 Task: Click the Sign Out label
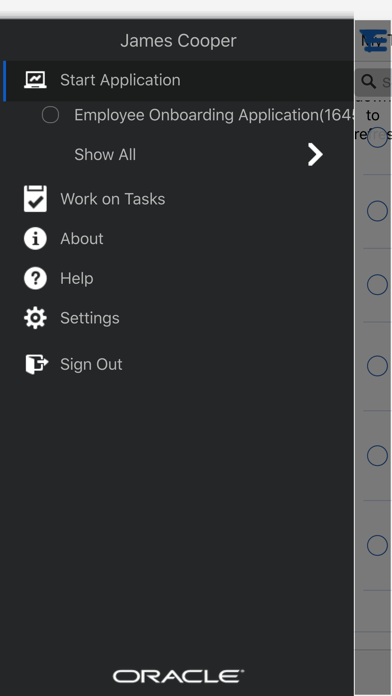pos(91,364)
